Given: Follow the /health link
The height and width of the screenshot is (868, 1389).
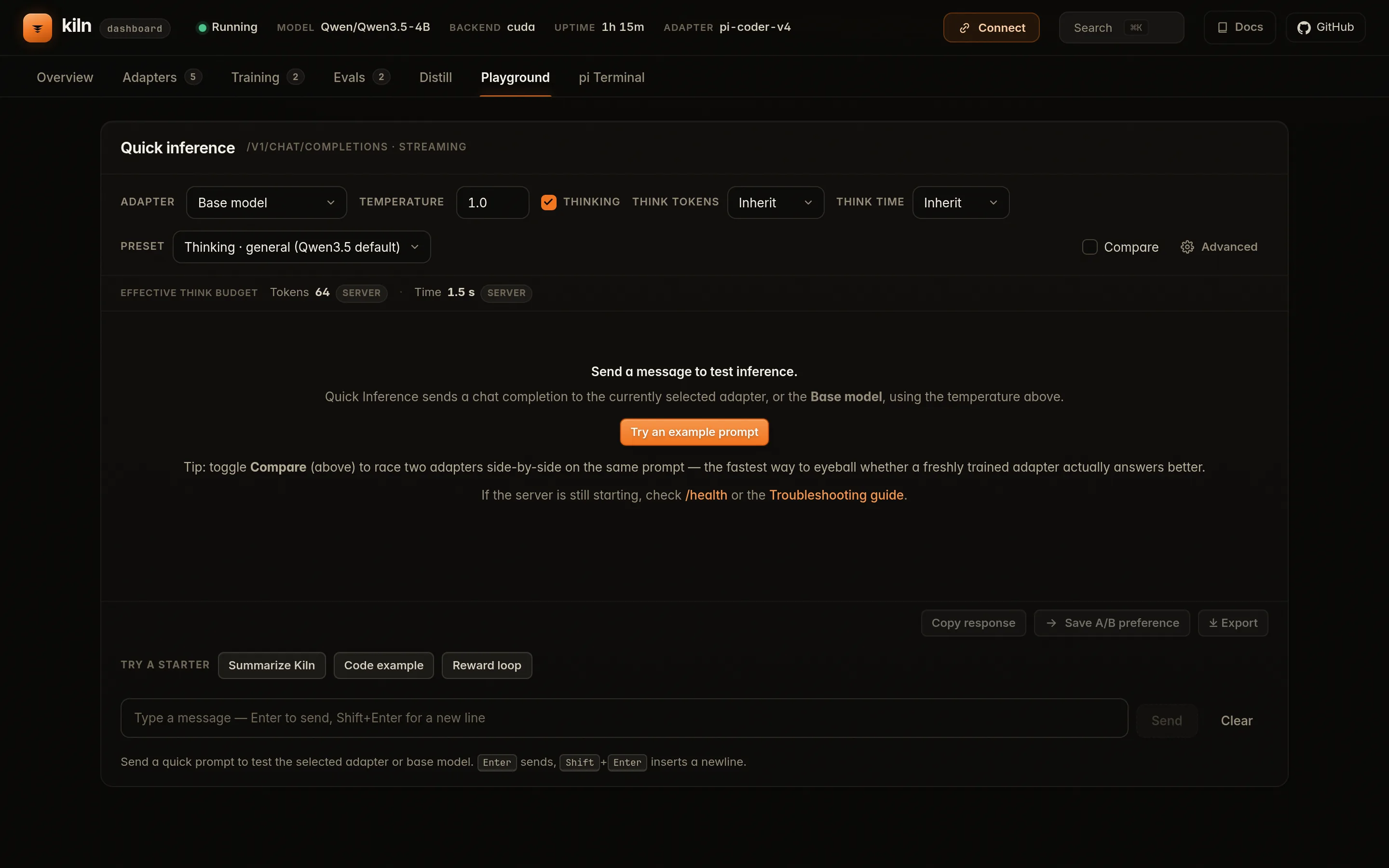Looking at the screenshot, I should (706, 495).
